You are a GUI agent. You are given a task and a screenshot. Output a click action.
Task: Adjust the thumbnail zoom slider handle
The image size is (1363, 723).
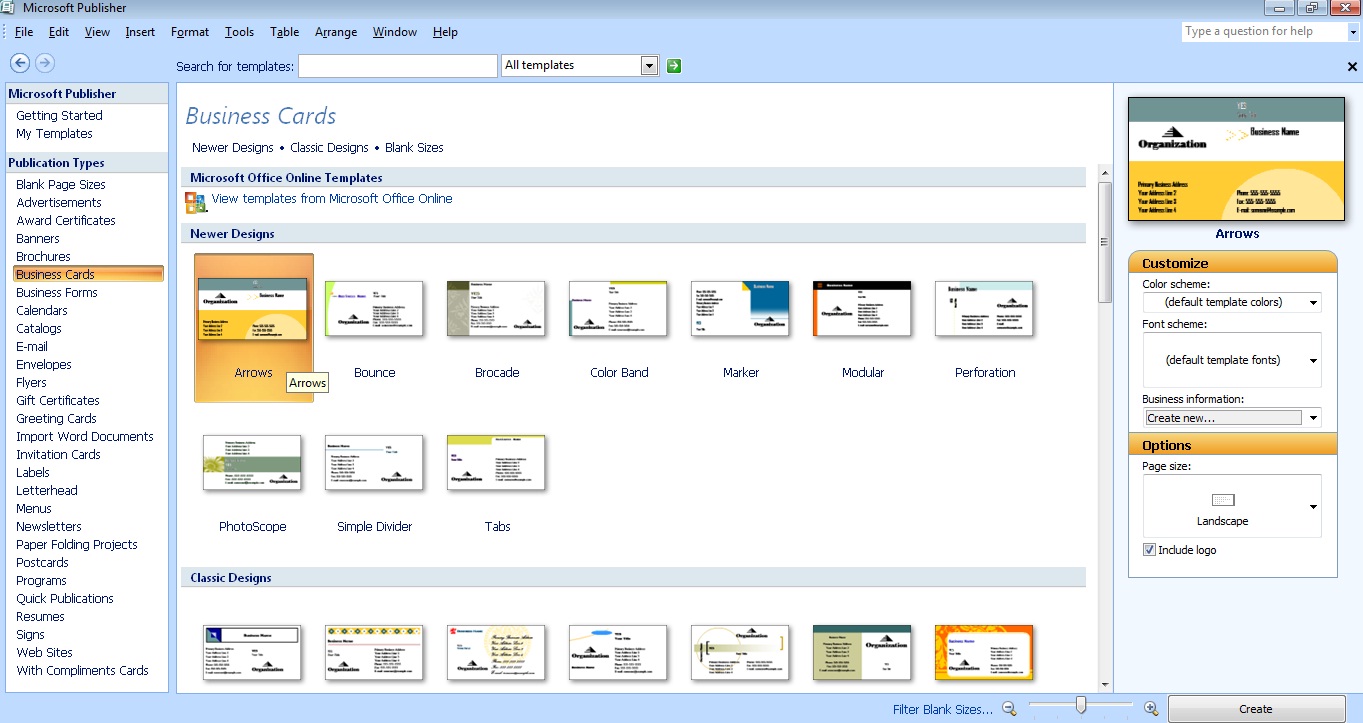coord(1081,706)
